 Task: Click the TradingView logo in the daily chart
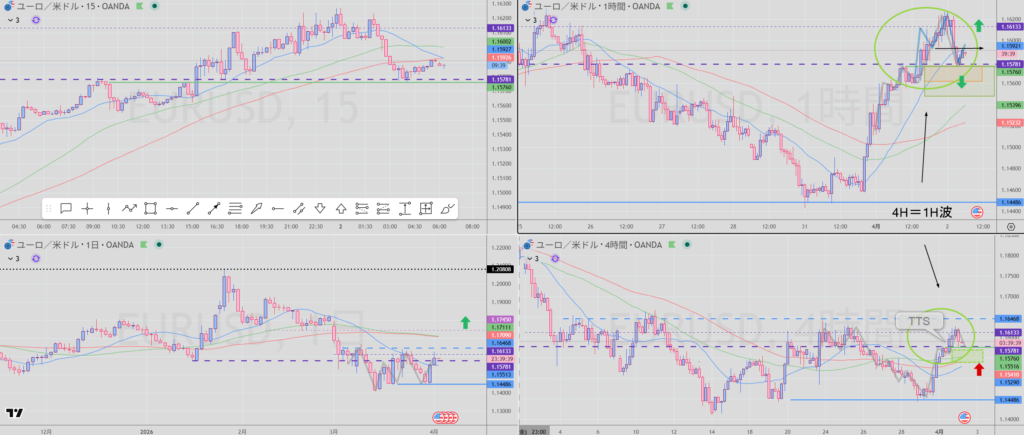pyautogui.click(x=14, y=413)
